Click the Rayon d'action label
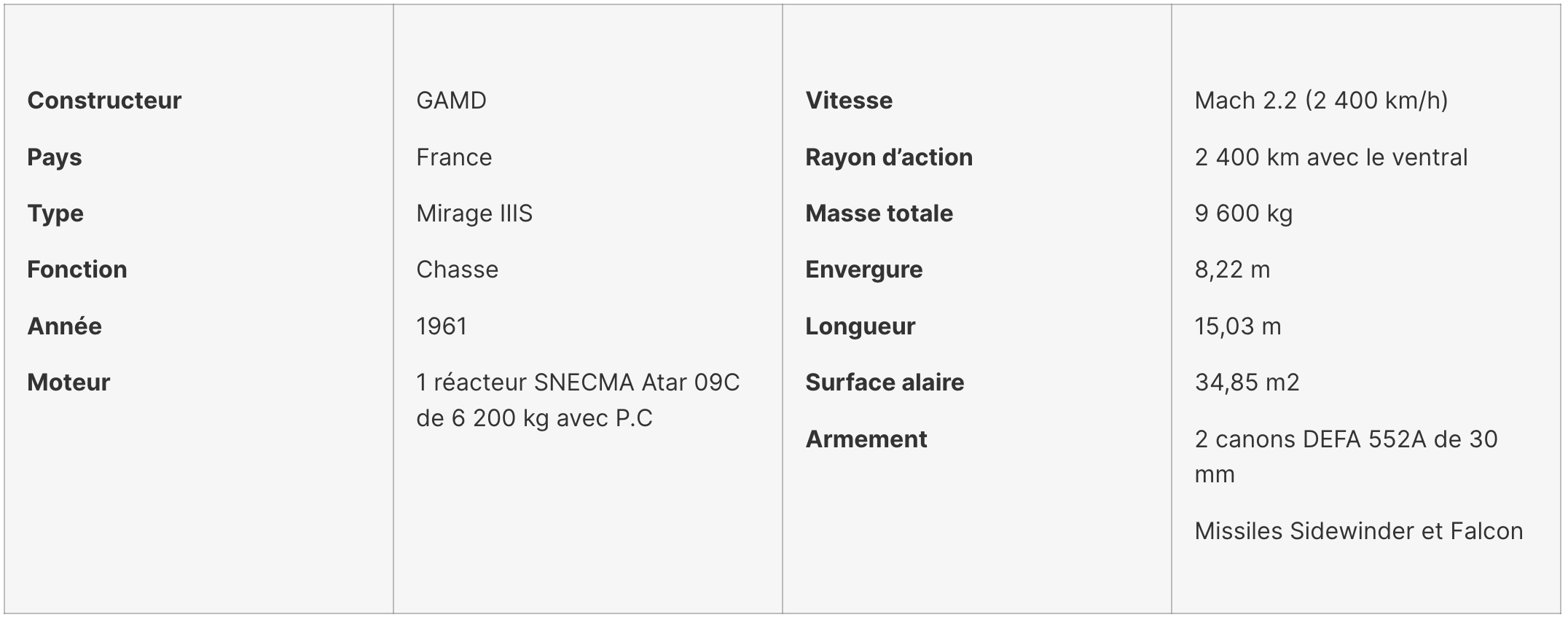The image size is (1568, 628). pyautogui.click(x=889, y=157)
